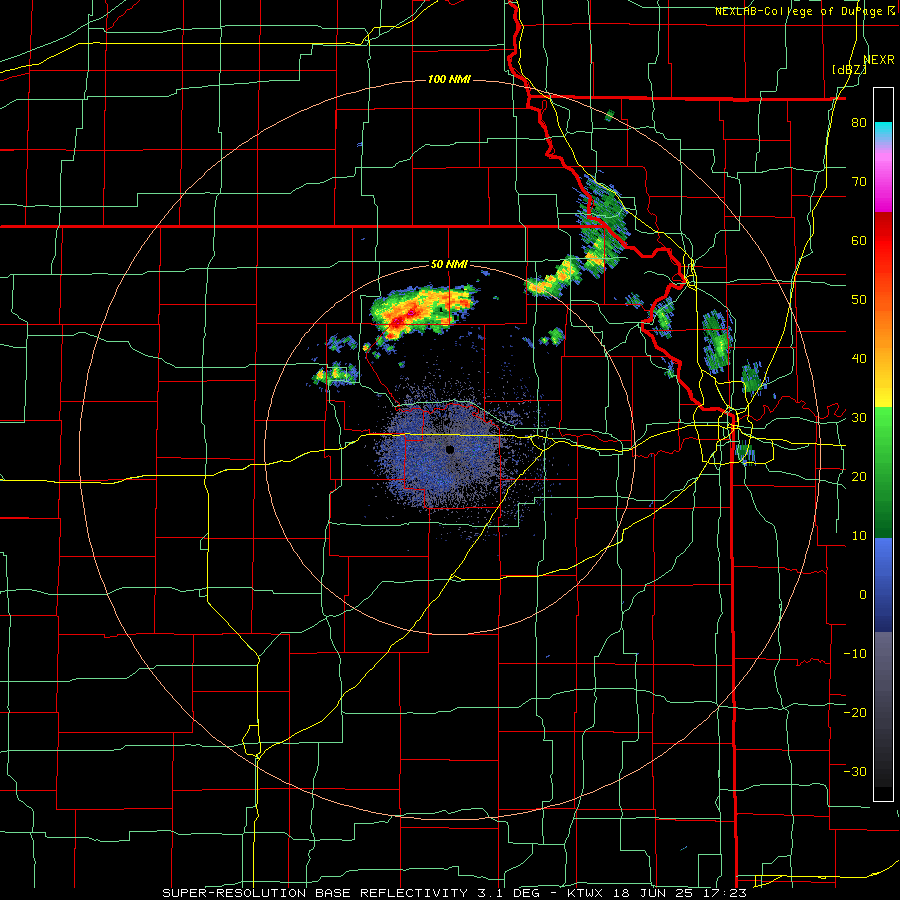Click the 100 NMI range ring label
This screenshot has width=900, height=900.
point(449,79)
